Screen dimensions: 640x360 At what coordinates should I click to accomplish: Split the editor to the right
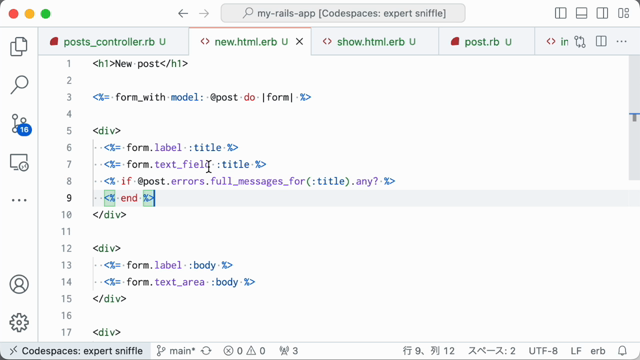[601, 42]
